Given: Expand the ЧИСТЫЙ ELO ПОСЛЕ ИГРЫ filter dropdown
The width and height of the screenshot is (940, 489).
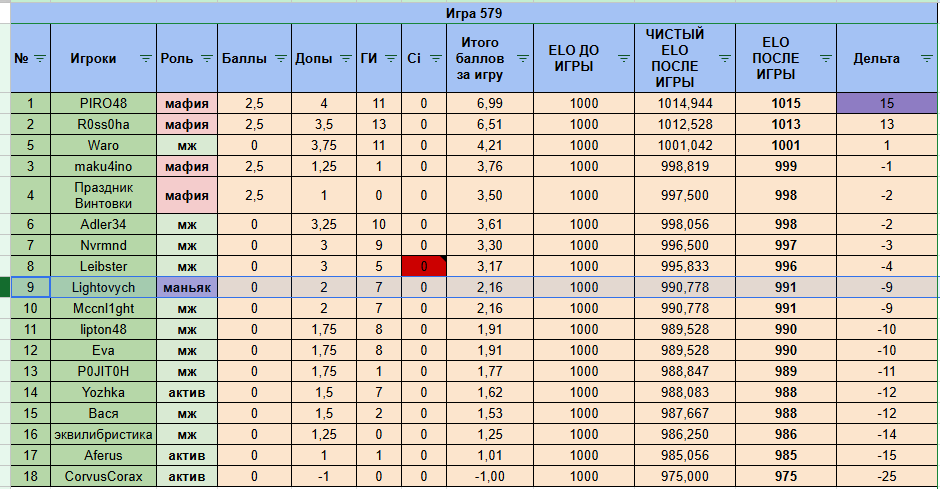Looking at the screenshot, I should coord(724,59).
